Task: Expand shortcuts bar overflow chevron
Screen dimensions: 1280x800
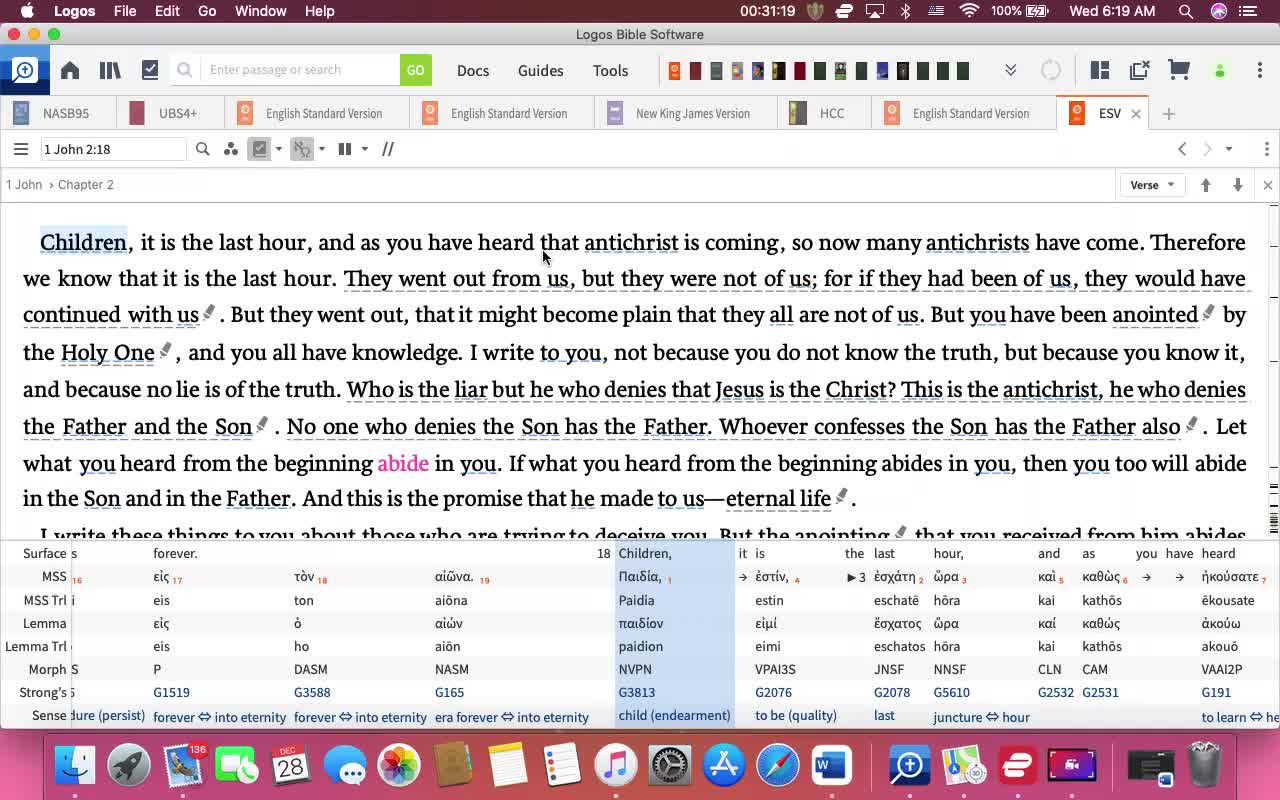Action: [1011, 70]
